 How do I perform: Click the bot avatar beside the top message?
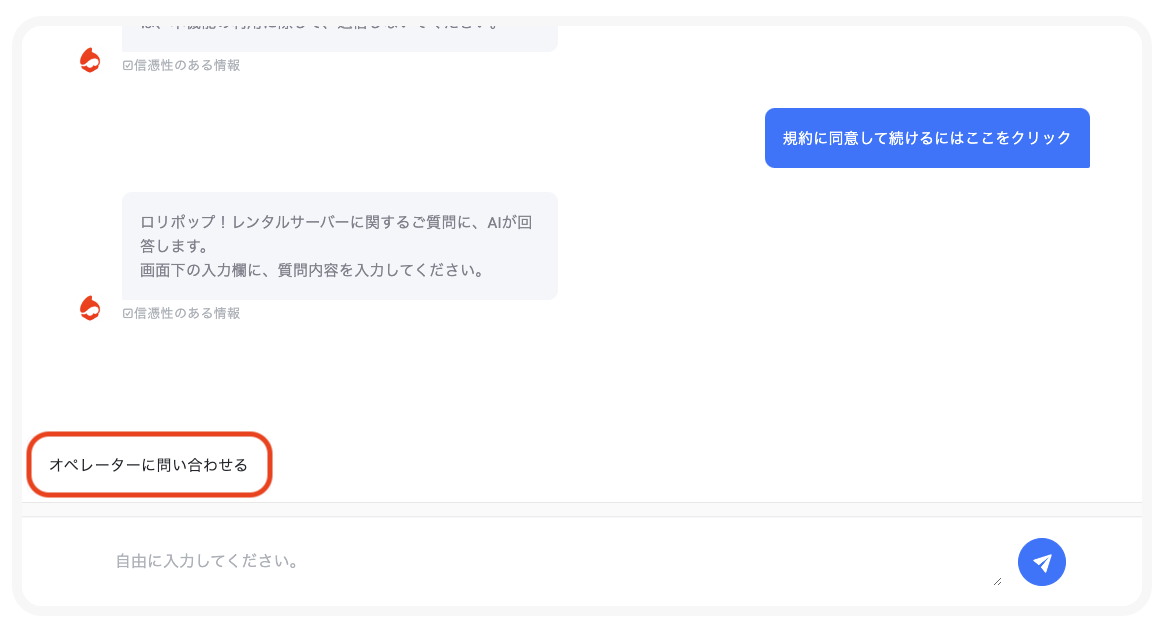coord(90,60)
